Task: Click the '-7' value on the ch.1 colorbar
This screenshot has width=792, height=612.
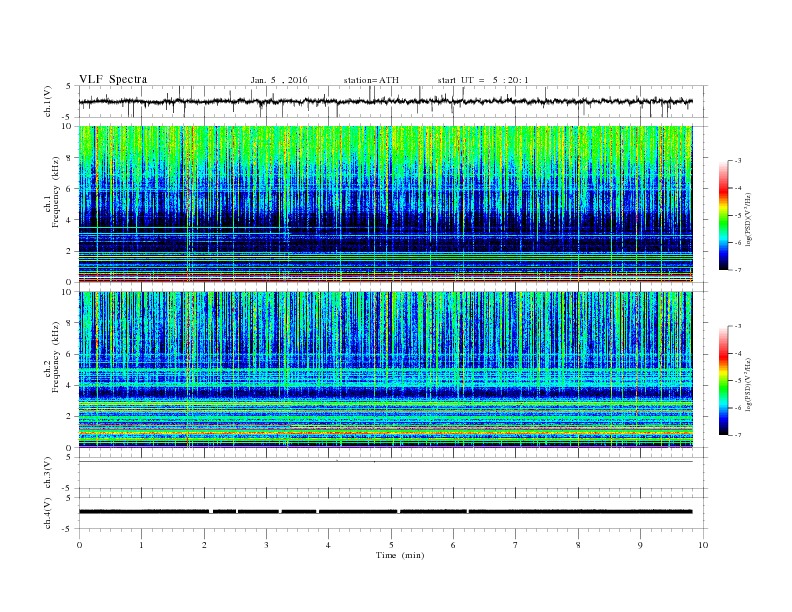Action: click(x=737, y=270)
